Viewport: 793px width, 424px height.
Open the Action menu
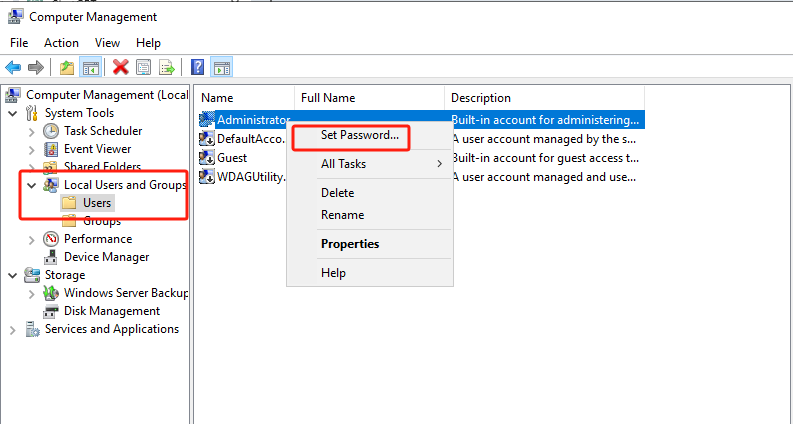[61, 43]
